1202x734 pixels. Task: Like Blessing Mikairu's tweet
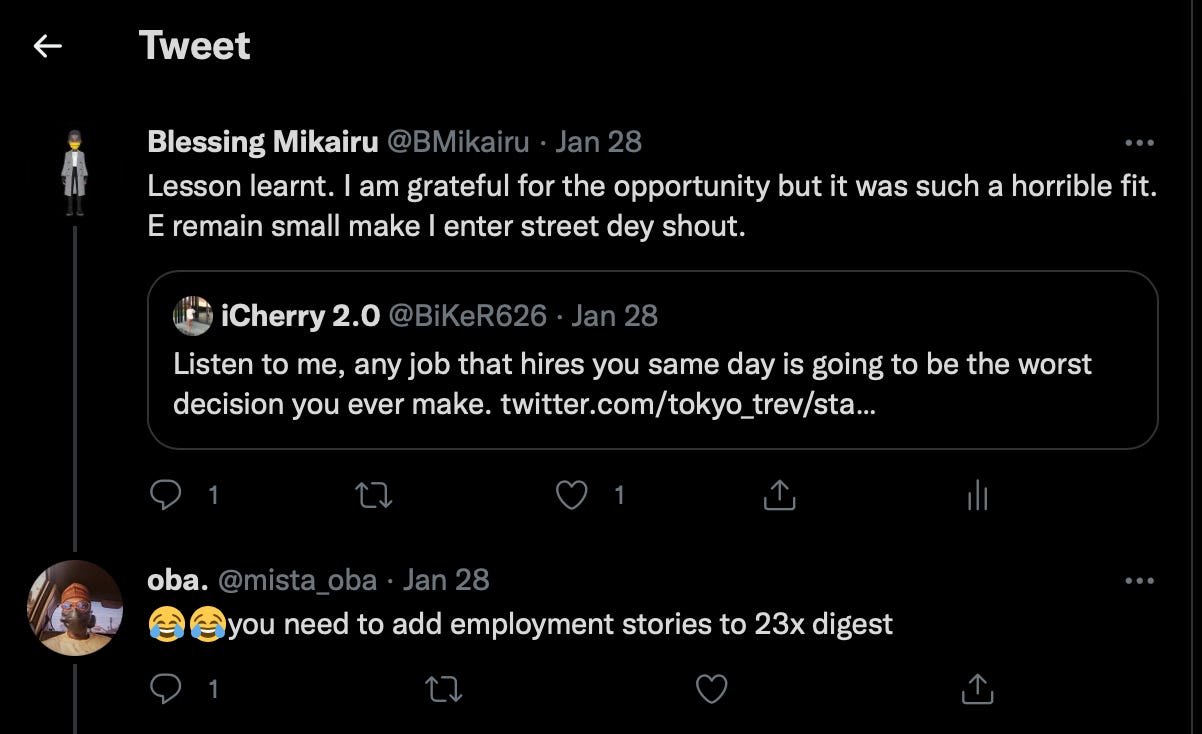point(572,495)
